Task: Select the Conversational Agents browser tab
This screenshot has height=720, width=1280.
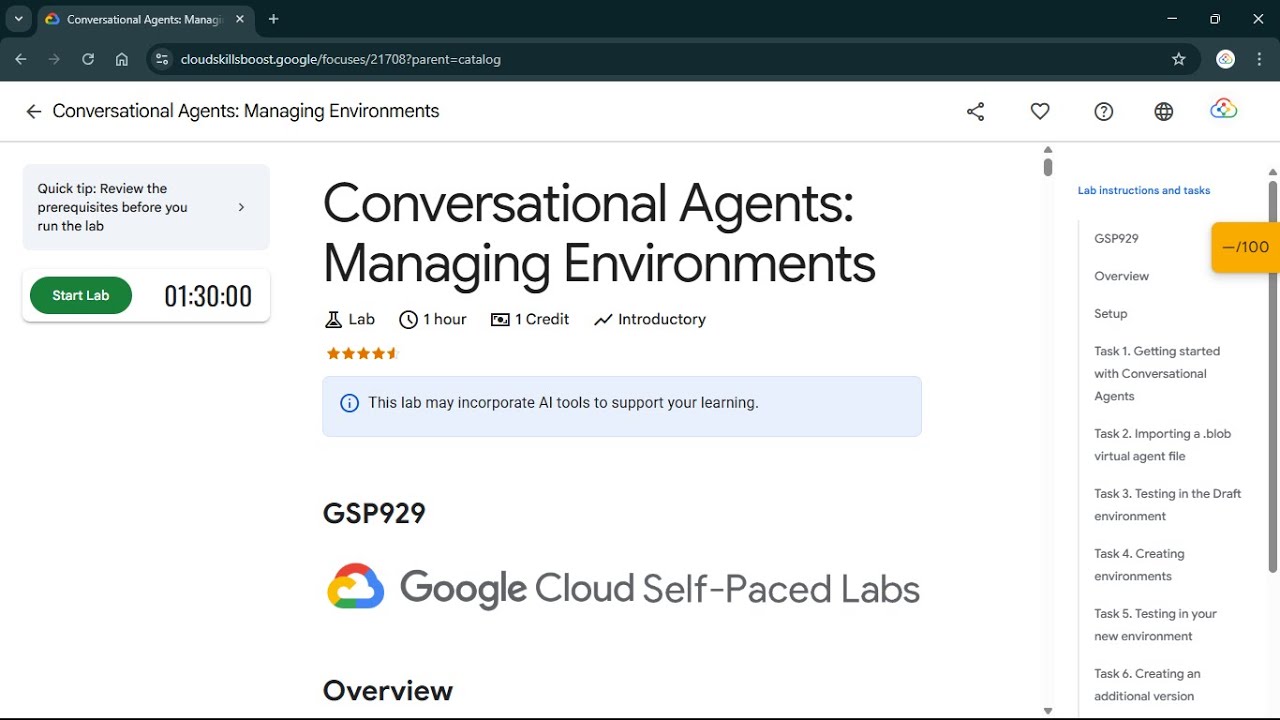Action: pyautogui.click(x=145, y=19)
